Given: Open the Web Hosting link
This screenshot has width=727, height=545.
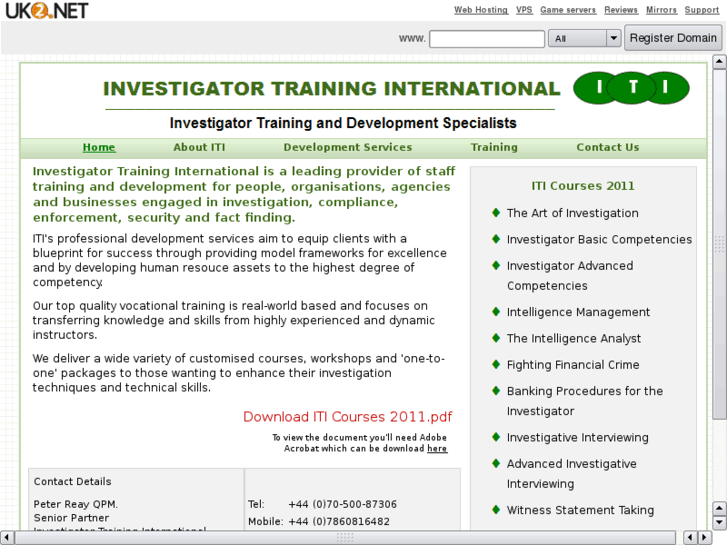Looking at the screenshot, I should [481, 10].
